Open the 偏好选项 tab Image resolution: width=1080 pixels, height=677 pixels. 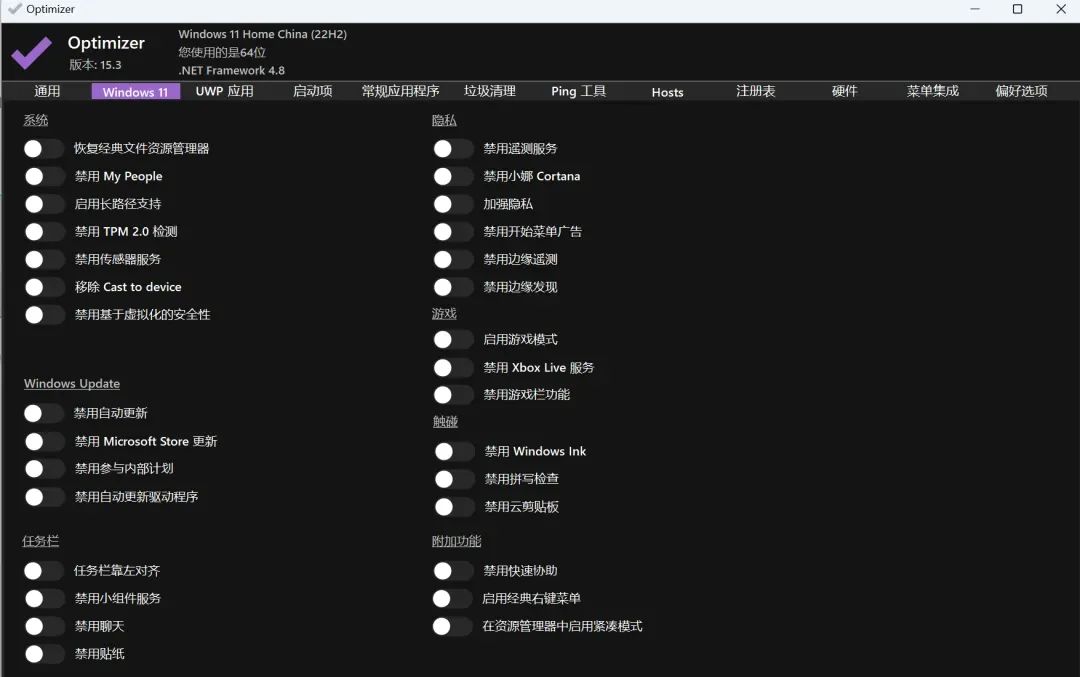pyautogui.click(x=1021, y=91)
